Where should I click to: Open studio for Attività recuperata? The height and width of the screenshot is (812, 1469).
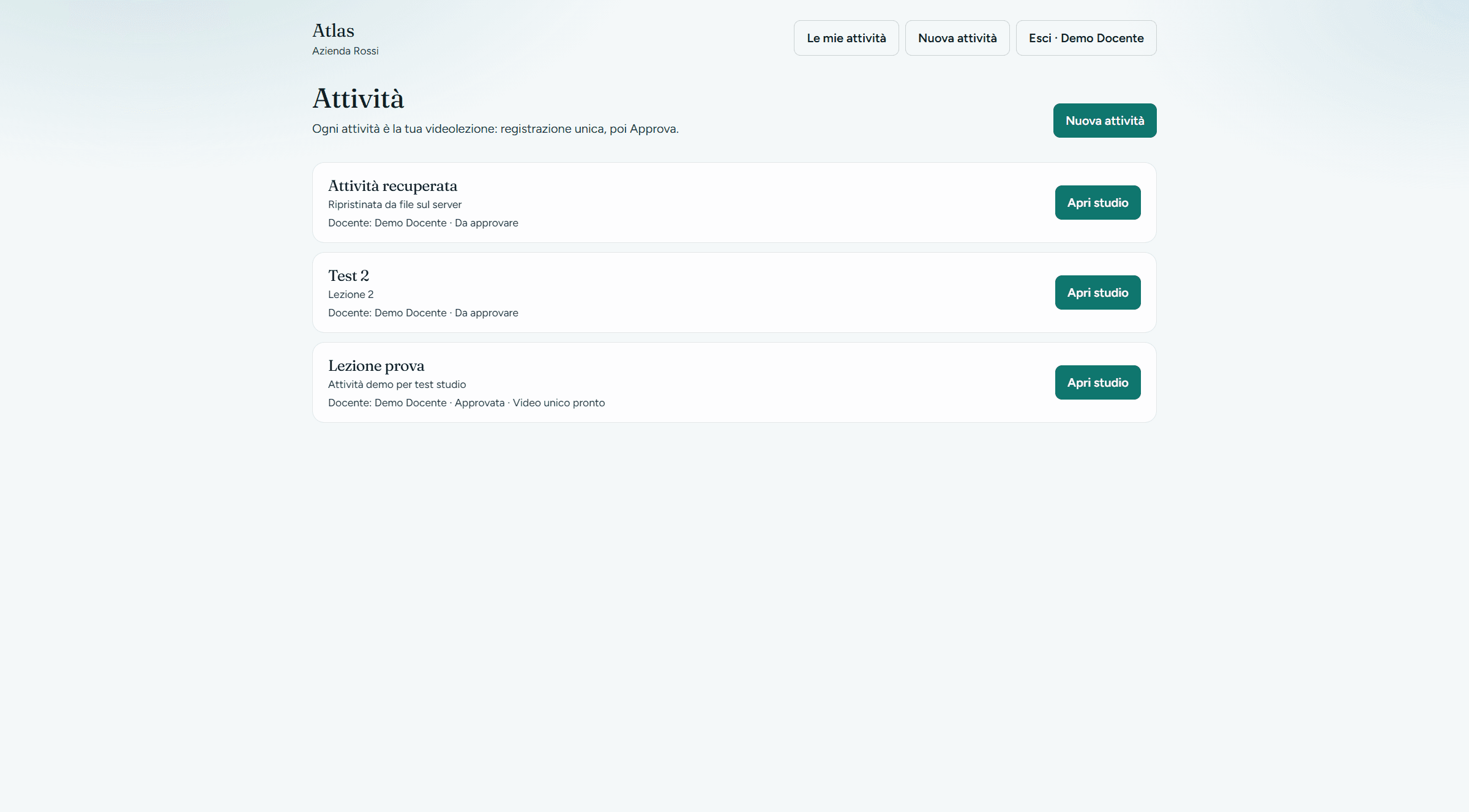(1097, 203)
